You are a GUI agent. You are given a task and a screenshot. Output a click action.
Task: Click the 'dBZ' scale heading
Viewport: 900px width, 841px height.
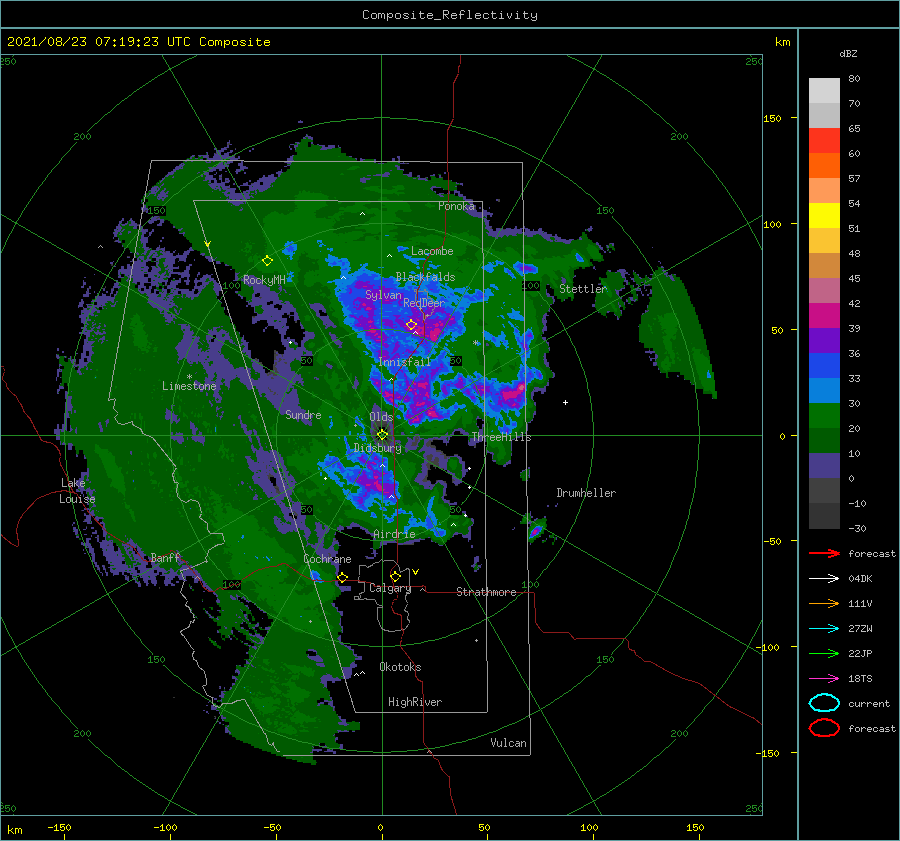pyautogui.click(x=848, y=53)
